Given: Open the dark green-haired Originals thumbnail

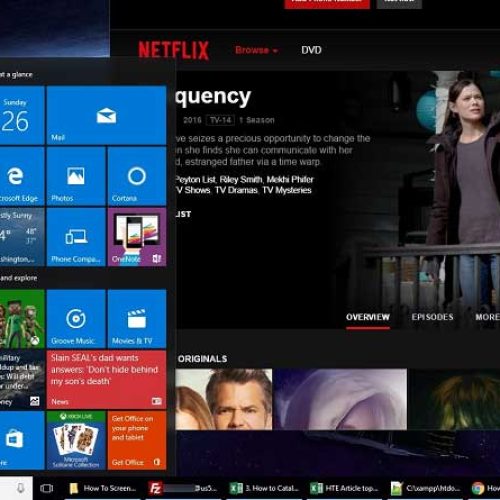Looking at the screenshot, I should [454, 399].
